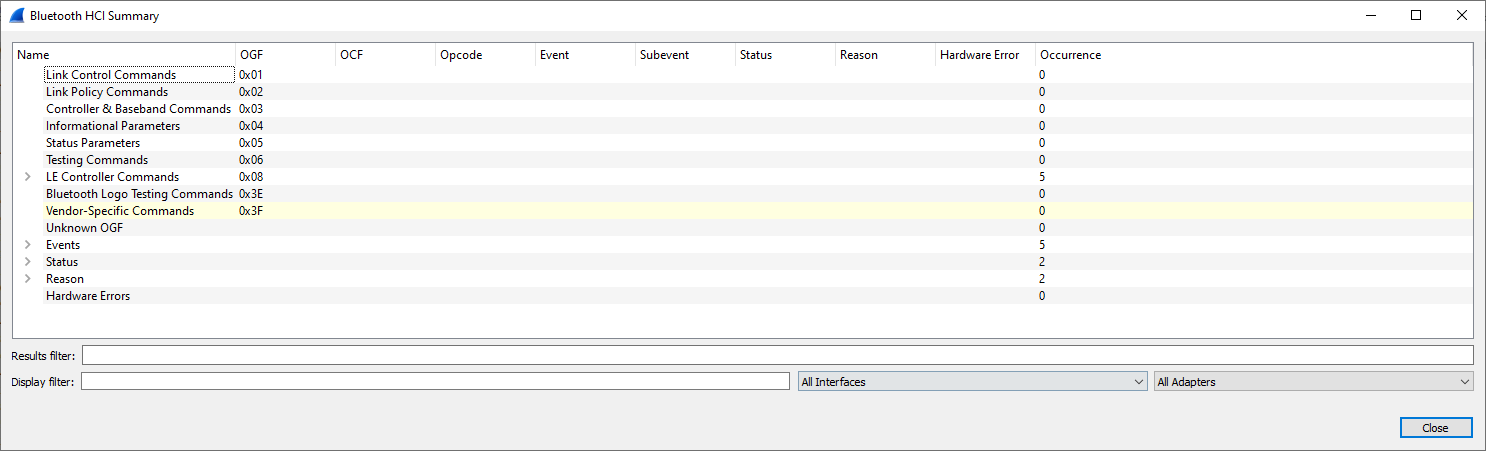
Task: Click OGF value 0x01
Action: click(251, 75)
